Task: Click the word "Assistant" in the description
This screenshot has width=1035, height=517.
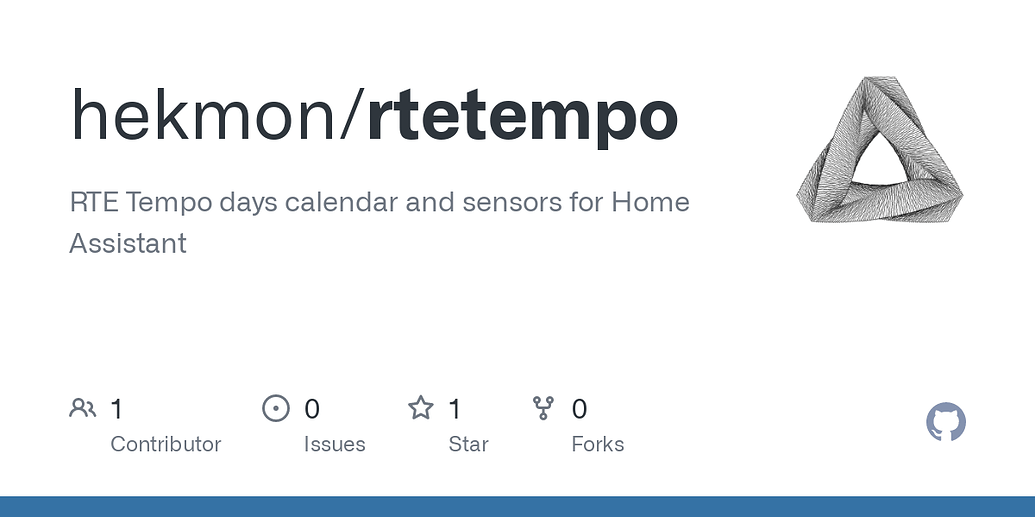Action: click(x=128, y=243)
